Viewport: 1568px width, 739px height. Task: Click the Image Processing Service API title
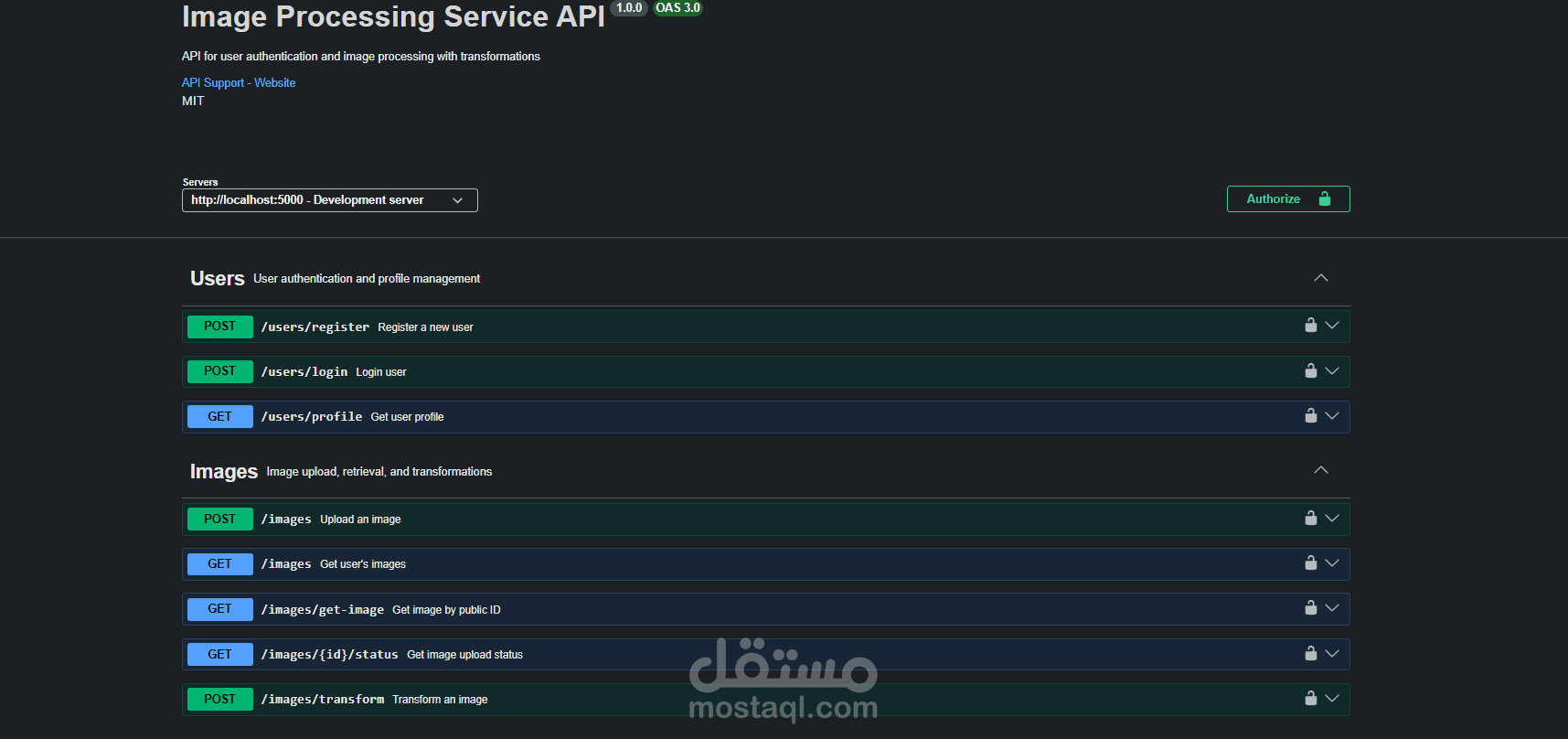coord(393,16)
